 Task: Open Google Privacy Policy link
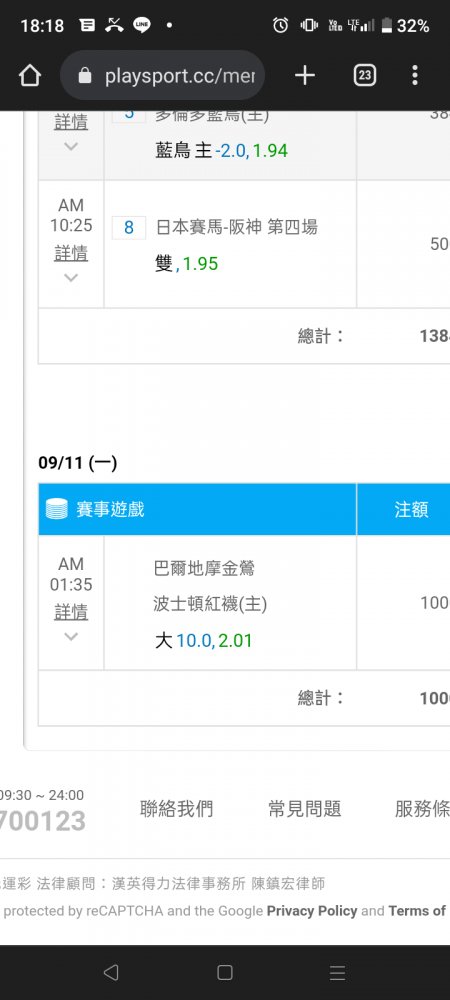click(x=312, y=911)
